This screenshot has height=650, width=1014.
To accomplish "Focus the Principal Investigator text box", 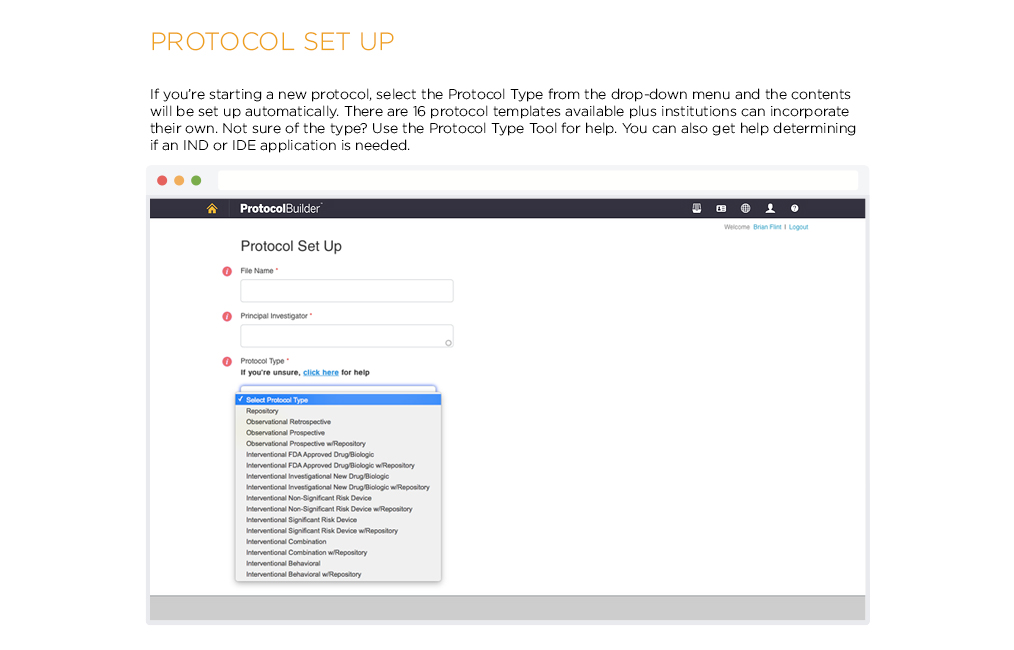I will [346, 336].
